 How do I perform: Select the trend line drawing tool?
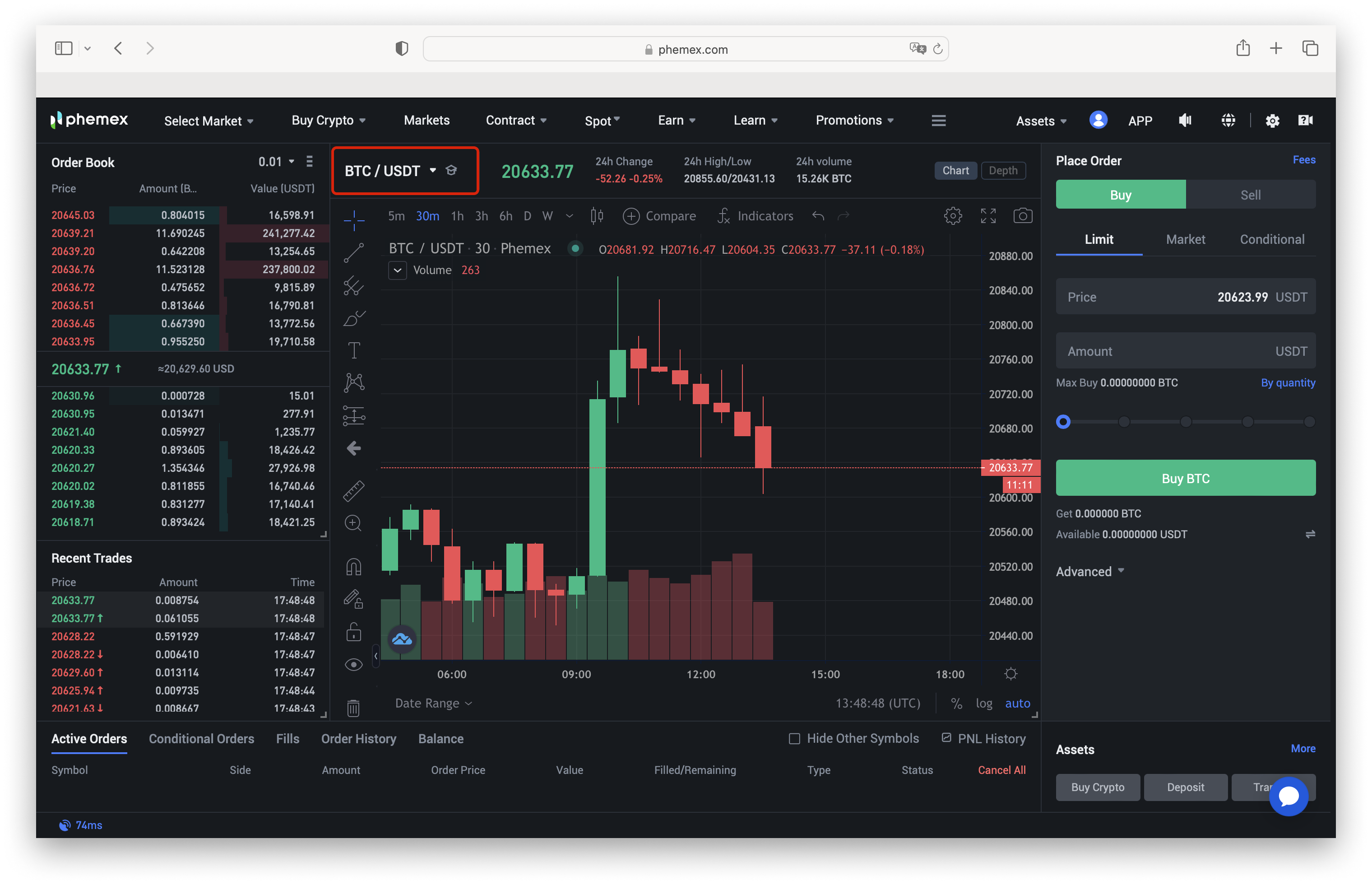pos(354,253)
